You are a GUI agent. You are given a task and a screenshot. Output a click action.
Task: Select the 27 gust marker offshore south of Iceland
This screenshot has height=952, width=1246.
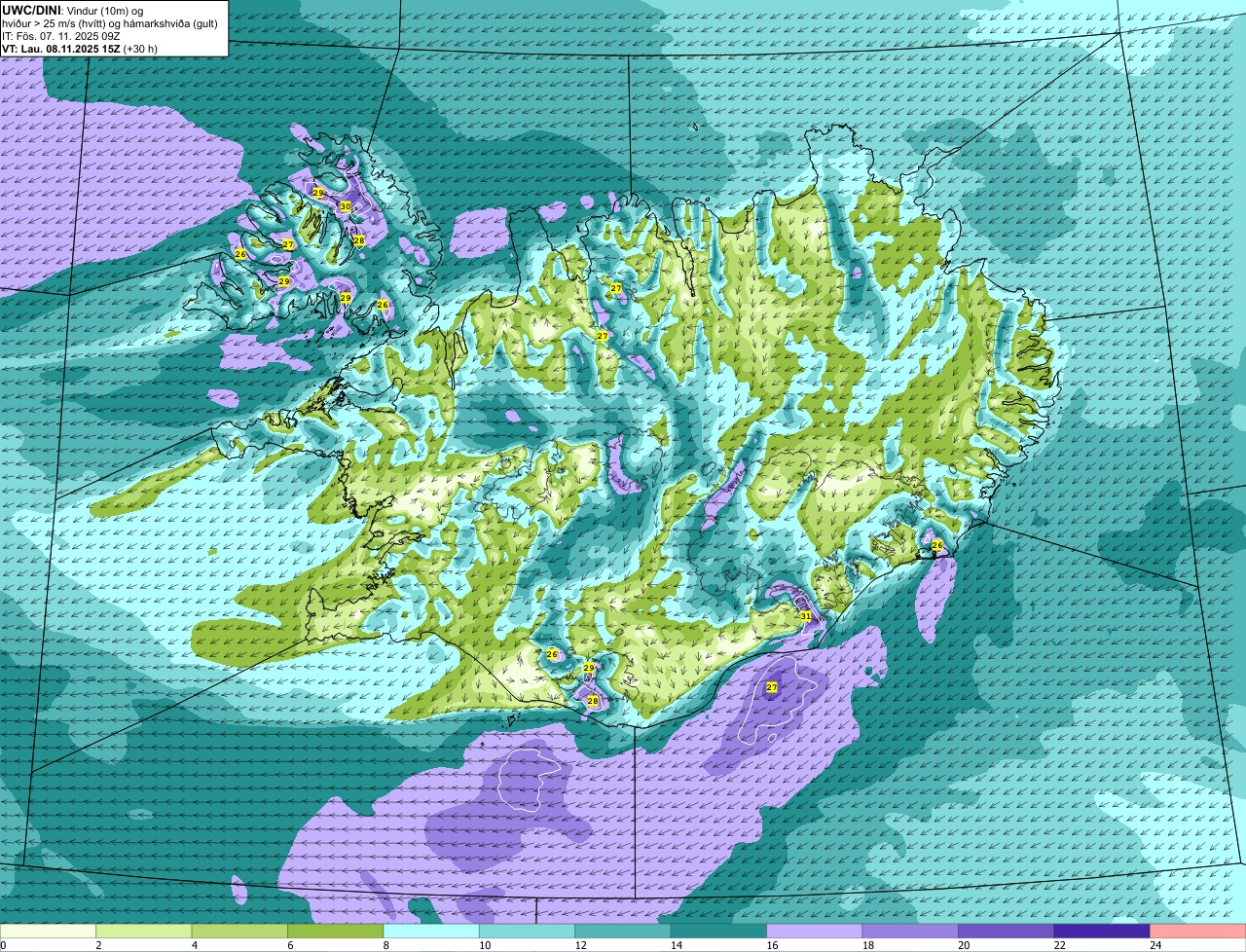coord(771,687)
